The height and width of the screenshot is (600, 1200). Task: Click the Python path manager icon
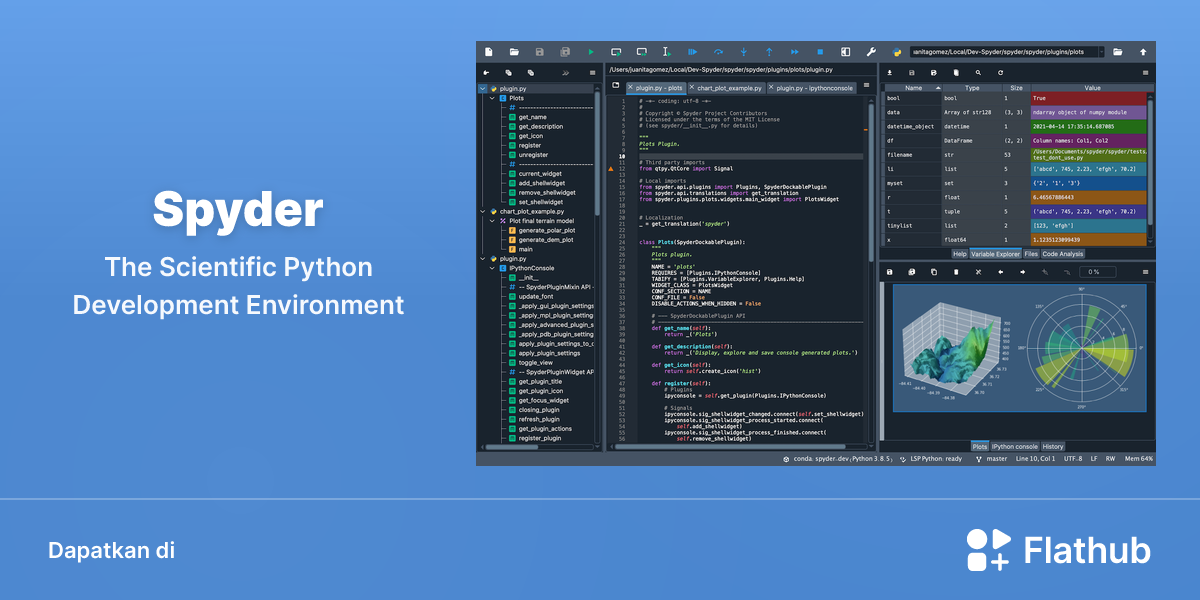click(897, 51)
